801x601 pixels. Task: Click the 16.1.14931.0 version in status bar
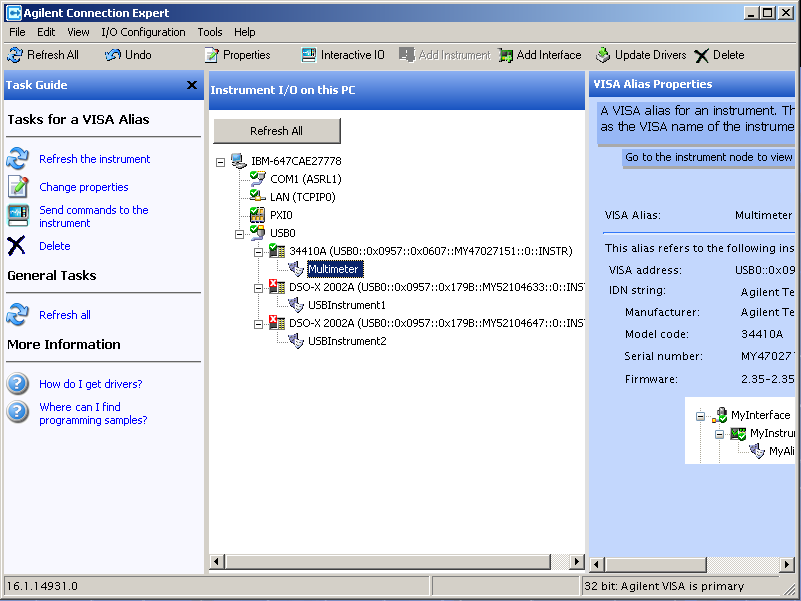click(x=42, y=586)
